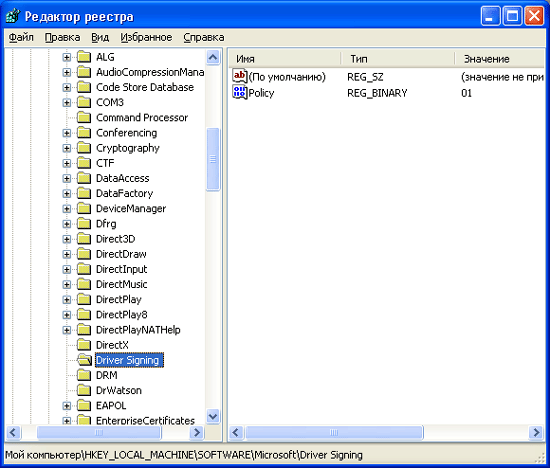Click the tree pane scroll down arrow
The image size is (550, 468).
pyautogui.click(x=213, y=416)
